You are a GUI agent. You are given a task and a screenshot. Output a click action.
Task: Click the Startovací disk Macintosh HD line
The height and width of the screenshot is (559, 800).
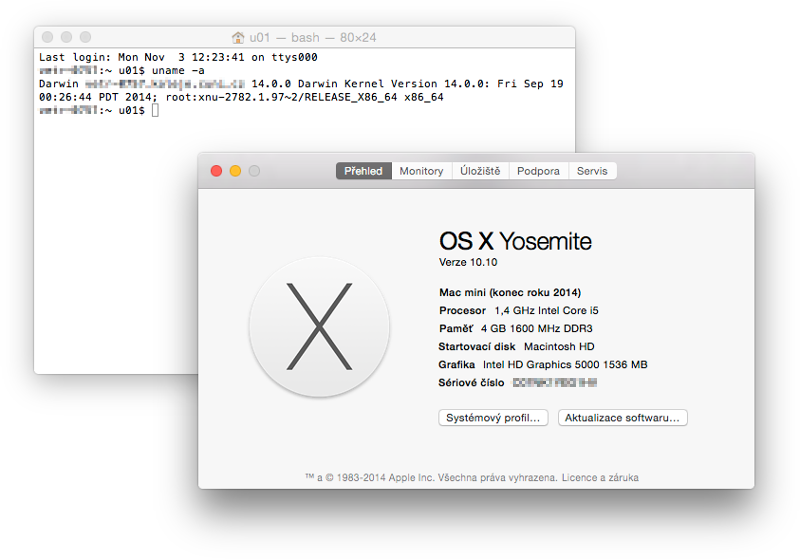point(516,346)
